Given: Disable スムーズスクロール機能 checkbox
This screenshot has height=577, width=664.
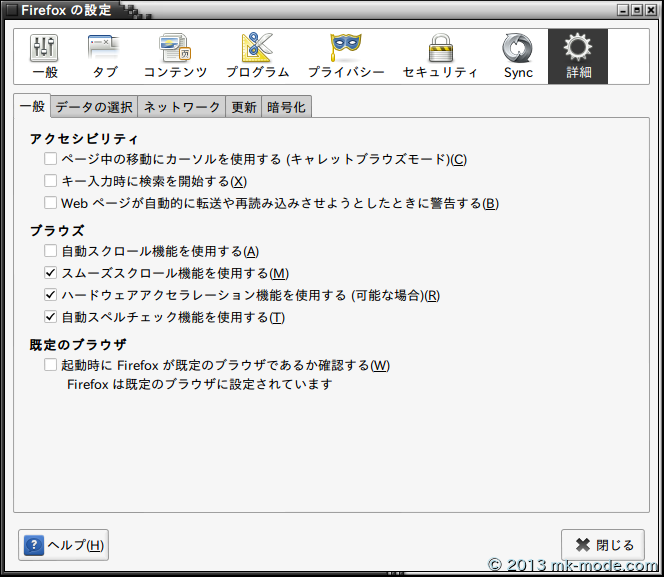Looking at the screenshot, I should 51,273.
